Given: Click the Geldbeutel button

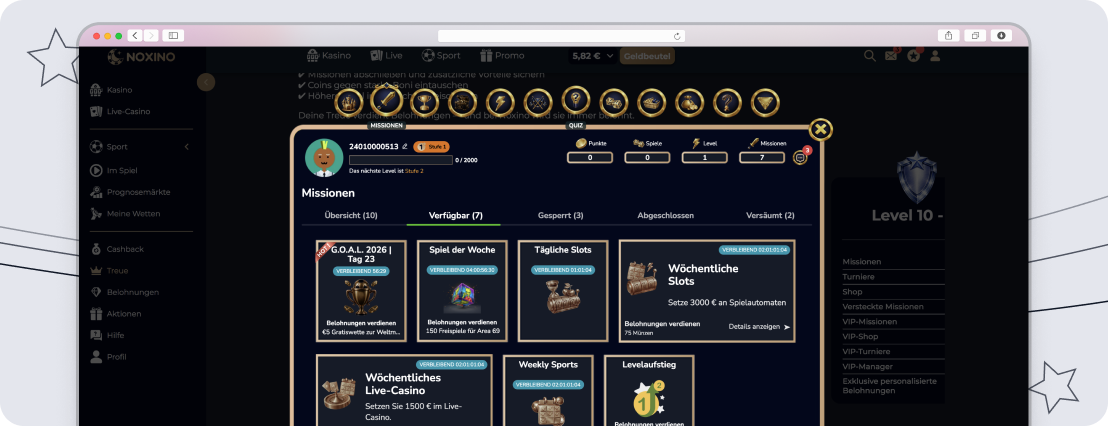Looking at the screenshot, I should 647,56.
